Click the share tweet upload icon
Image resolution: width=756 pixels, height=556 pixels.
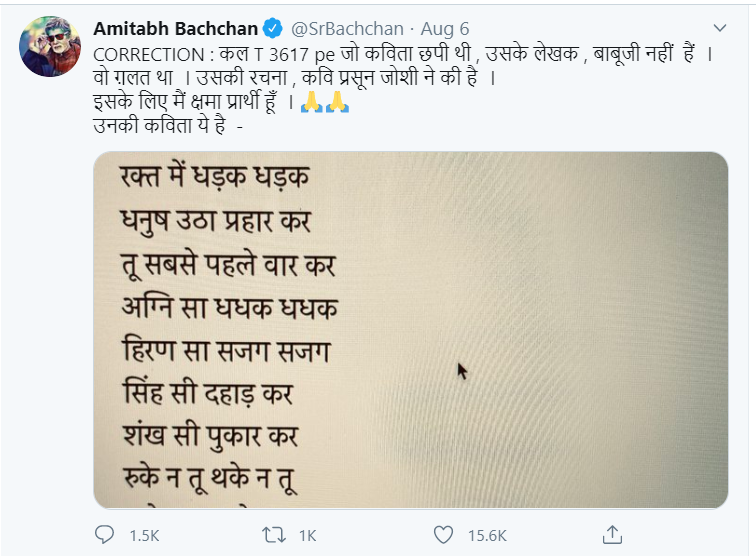[616, 533]
